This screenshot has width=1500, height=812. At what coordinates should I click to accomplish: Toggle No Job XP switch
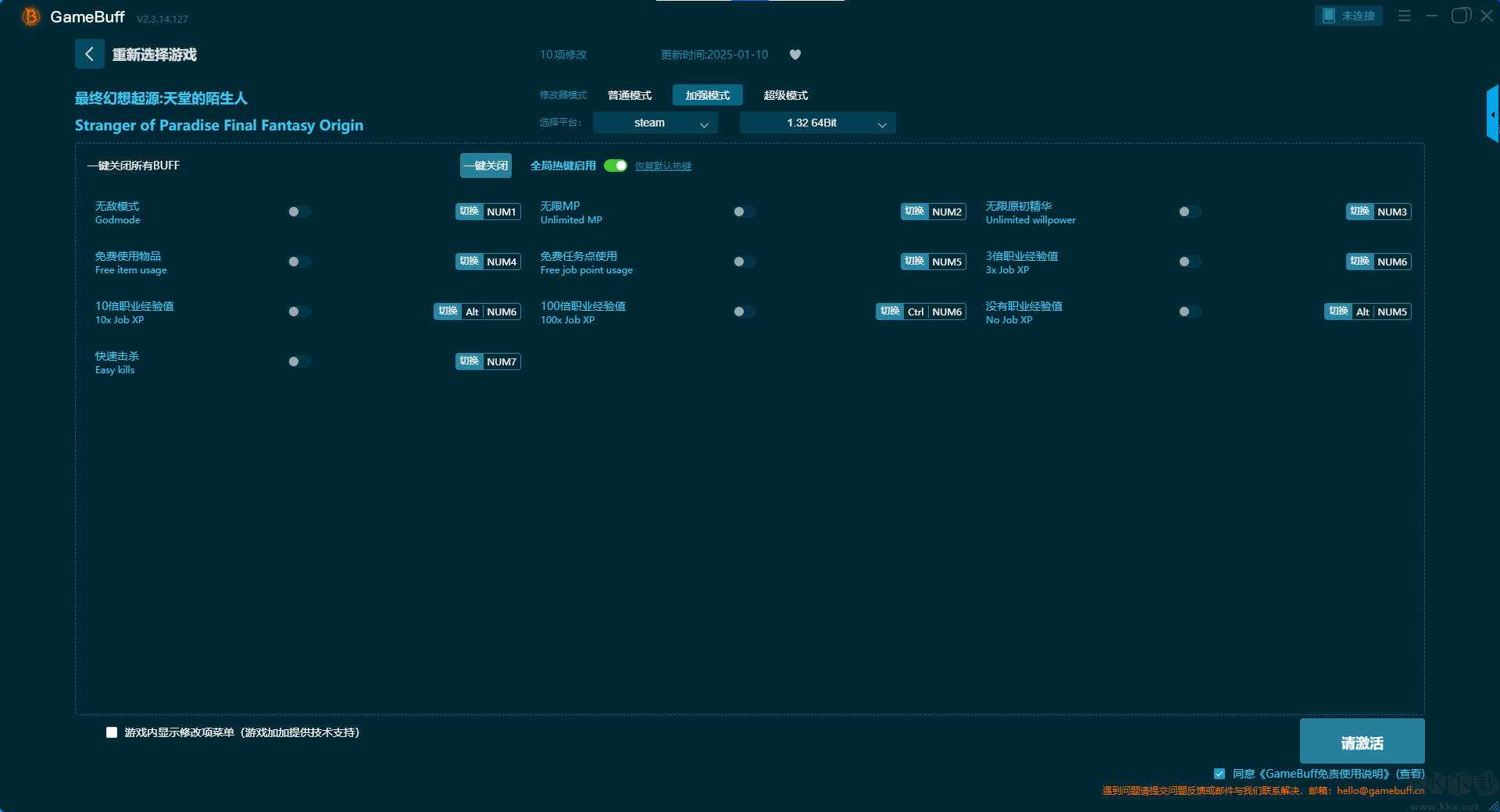[x=1190, y=312]
